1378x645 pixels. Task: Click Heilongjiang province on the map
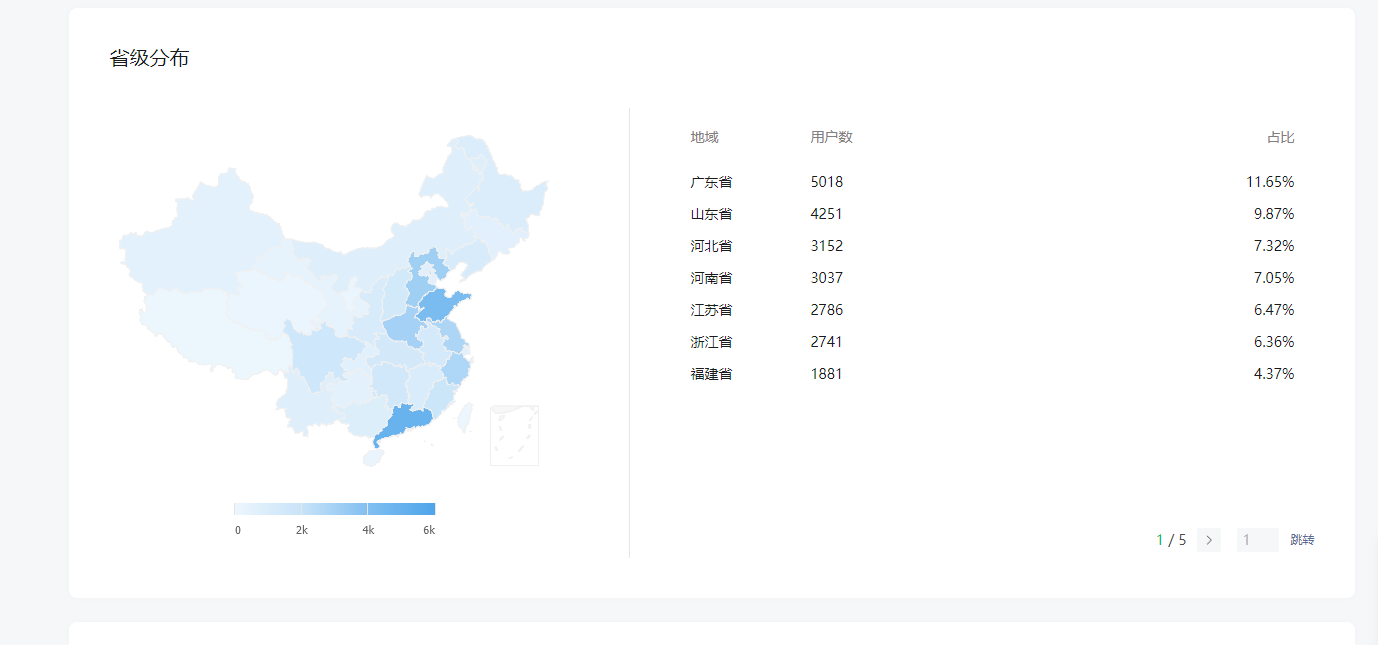[x=507, y=195]
